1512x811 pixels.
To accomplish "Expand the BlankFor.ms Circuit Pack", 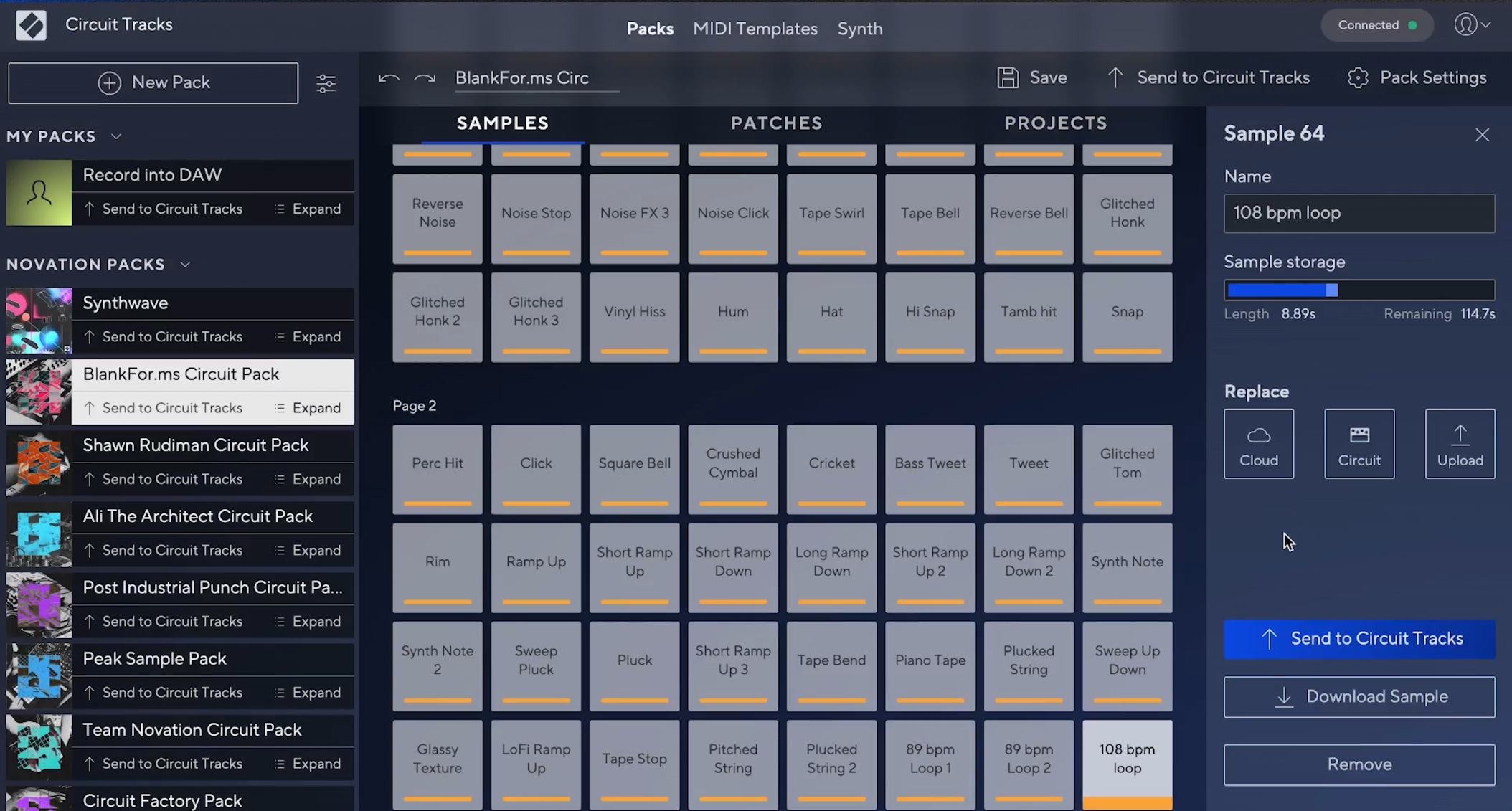I will tap(308, 408).
